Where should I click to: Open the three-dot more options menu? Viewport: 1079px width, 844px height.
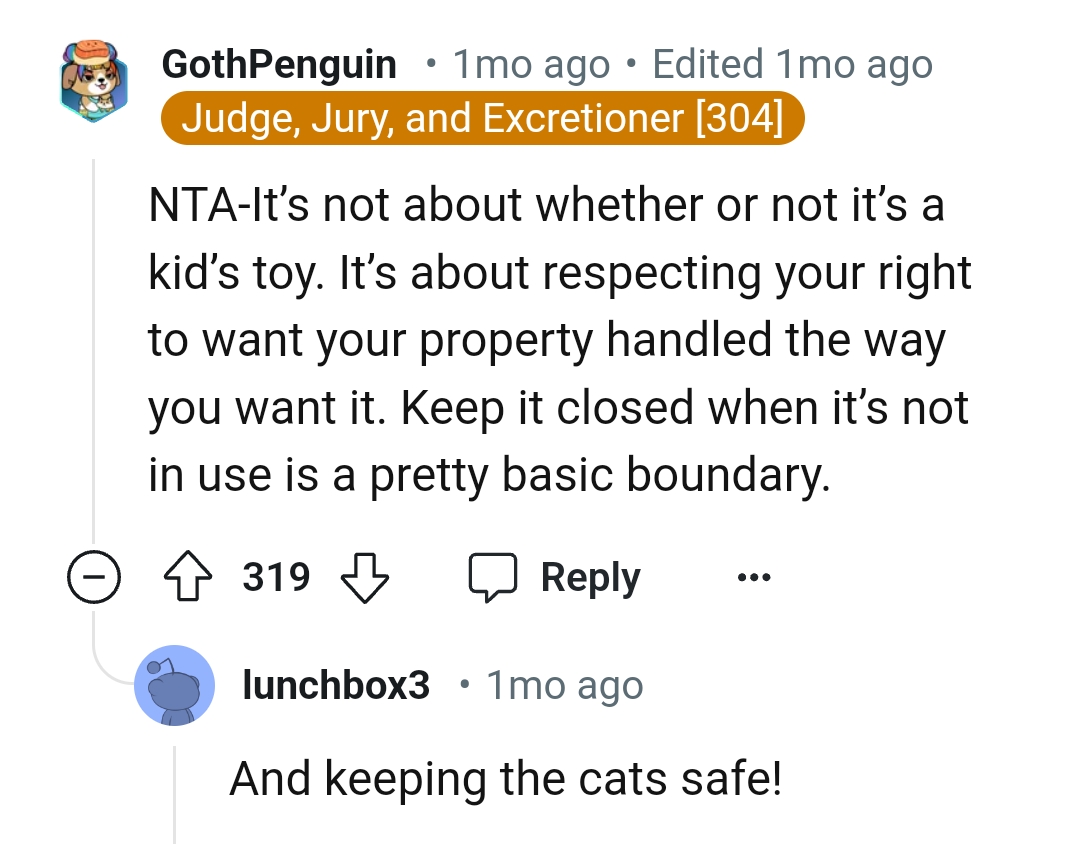[x=753, y=578]
